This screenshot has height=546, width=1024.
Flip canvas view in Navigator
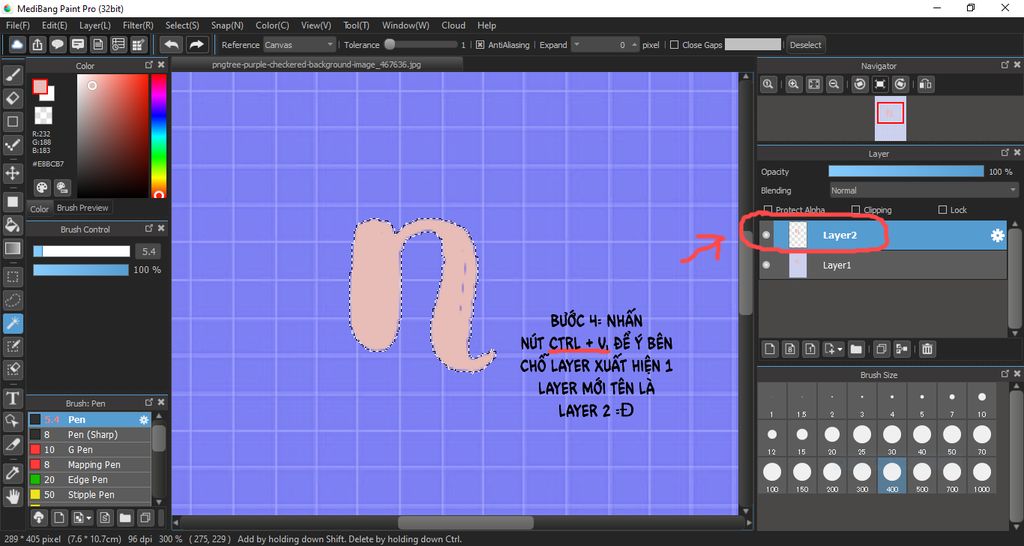[x=926, y=84]
